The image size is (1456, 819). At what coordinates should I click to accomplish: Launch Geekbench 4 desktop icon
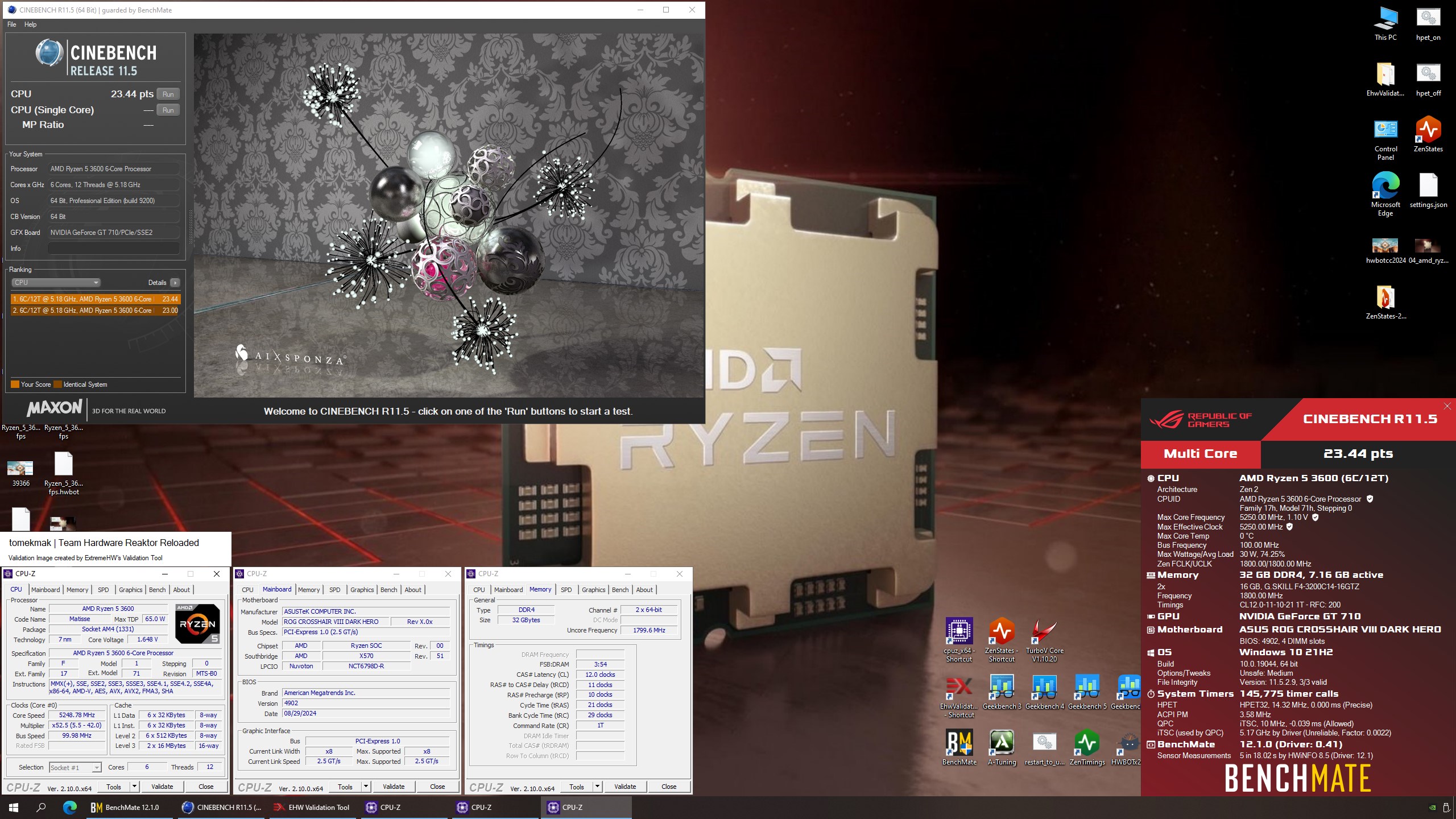(x=1044, y=692)
